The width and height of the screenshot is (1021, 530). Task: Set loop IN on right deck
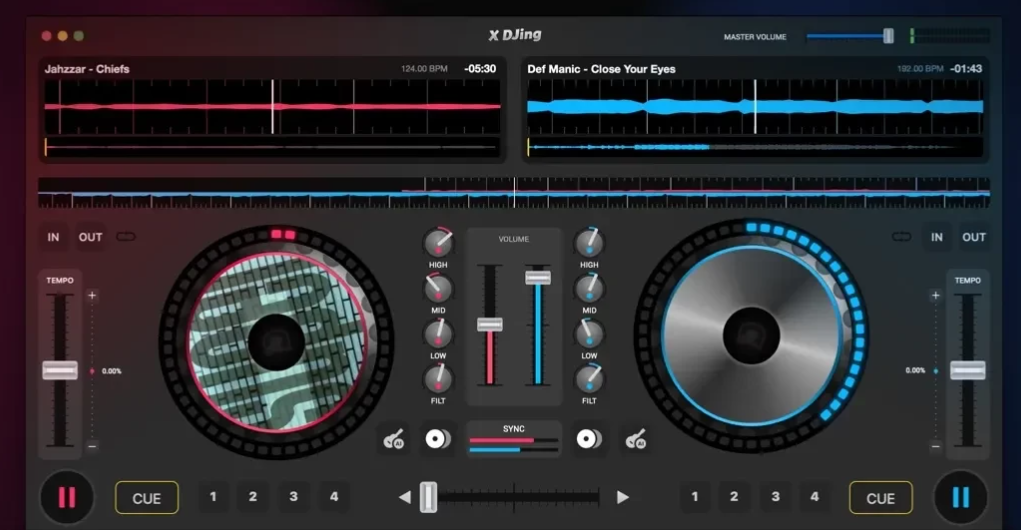[936, 237]
